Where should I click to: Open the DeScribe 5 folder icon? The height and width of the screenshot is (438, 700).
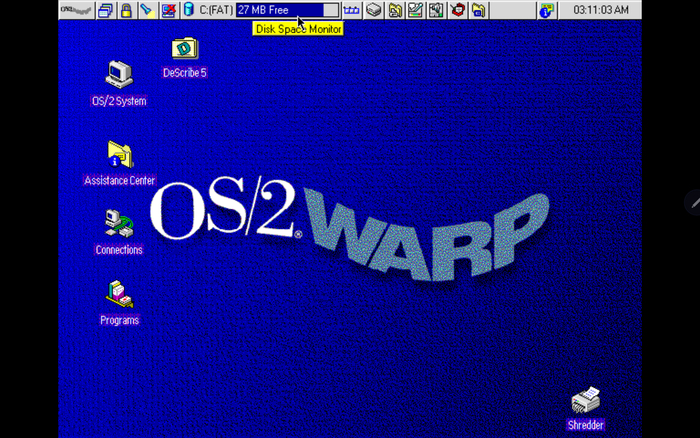click(x=185, y=48)
